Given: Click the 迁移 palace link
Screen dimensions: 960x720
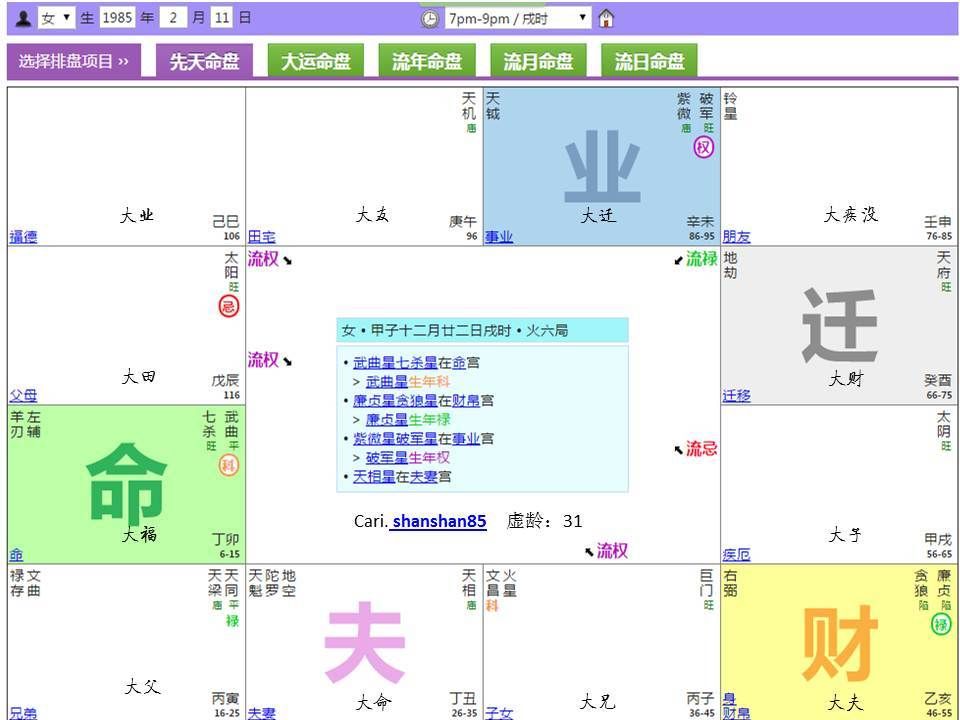Looking at the screenshot, I should (x=737, y=396).
